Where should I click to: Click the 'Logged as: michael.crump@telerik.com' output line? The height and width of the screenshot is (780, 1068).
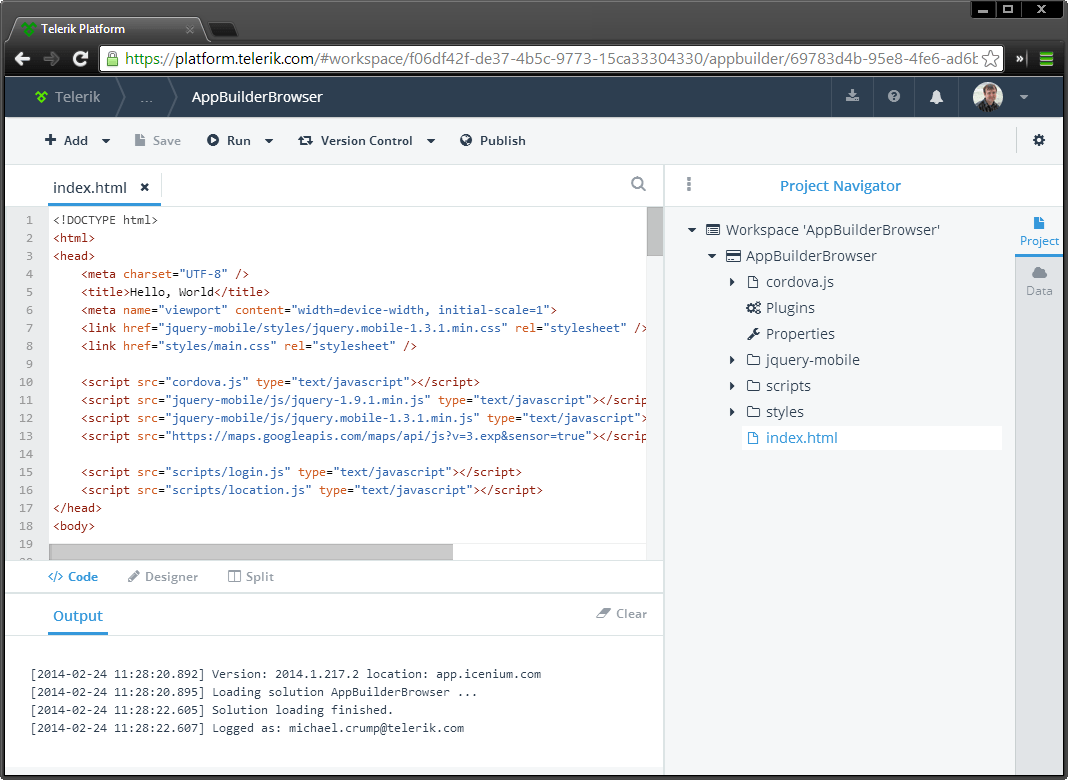click(338, 728)
